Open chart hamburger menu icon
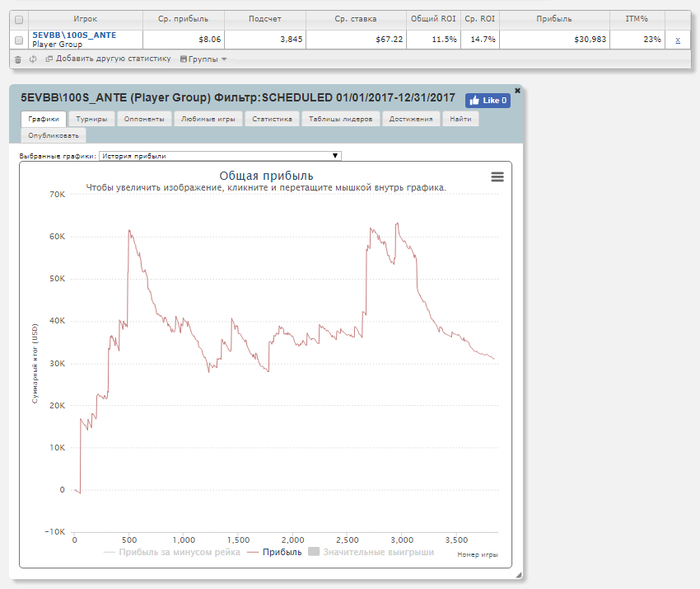This screenshot has width=700, height=589. (497, 177)
